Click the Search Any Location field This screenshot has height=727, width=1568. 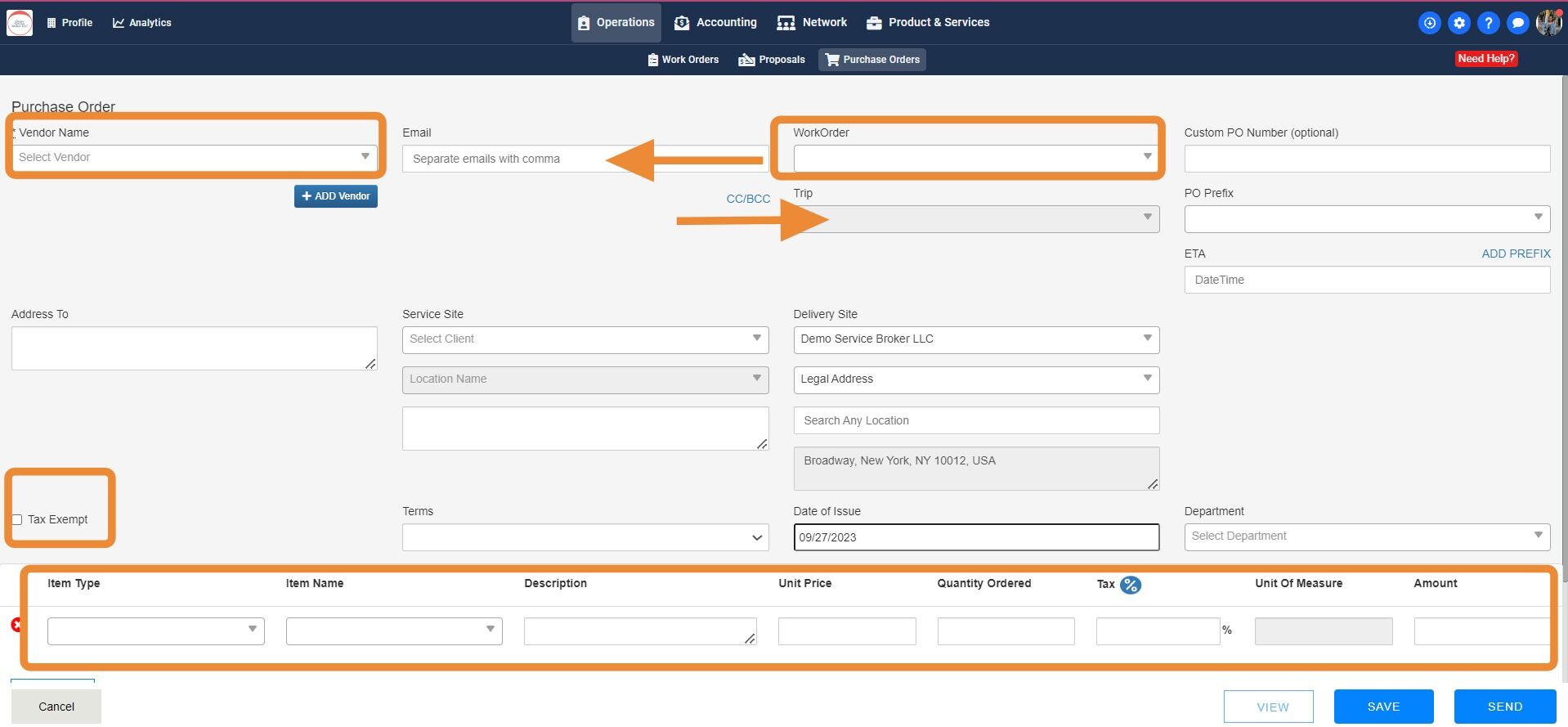click(976, 420)
